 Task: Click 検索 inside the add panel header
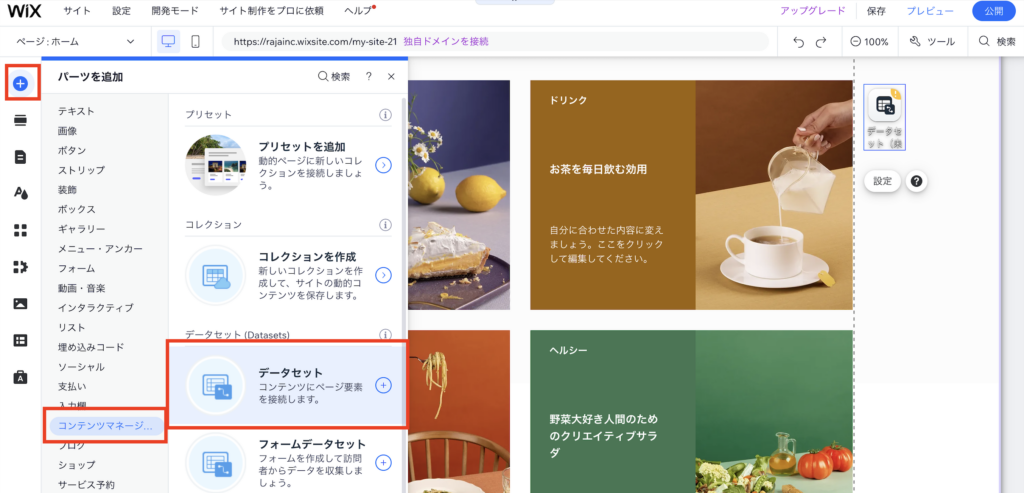tap(334, 76)
